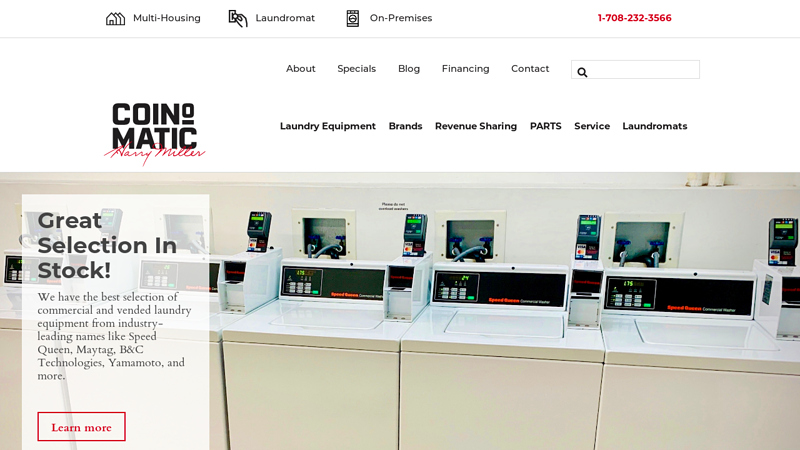Open the Financing page
This screenshot has height=450, width=800.
[x=465, y=69]
